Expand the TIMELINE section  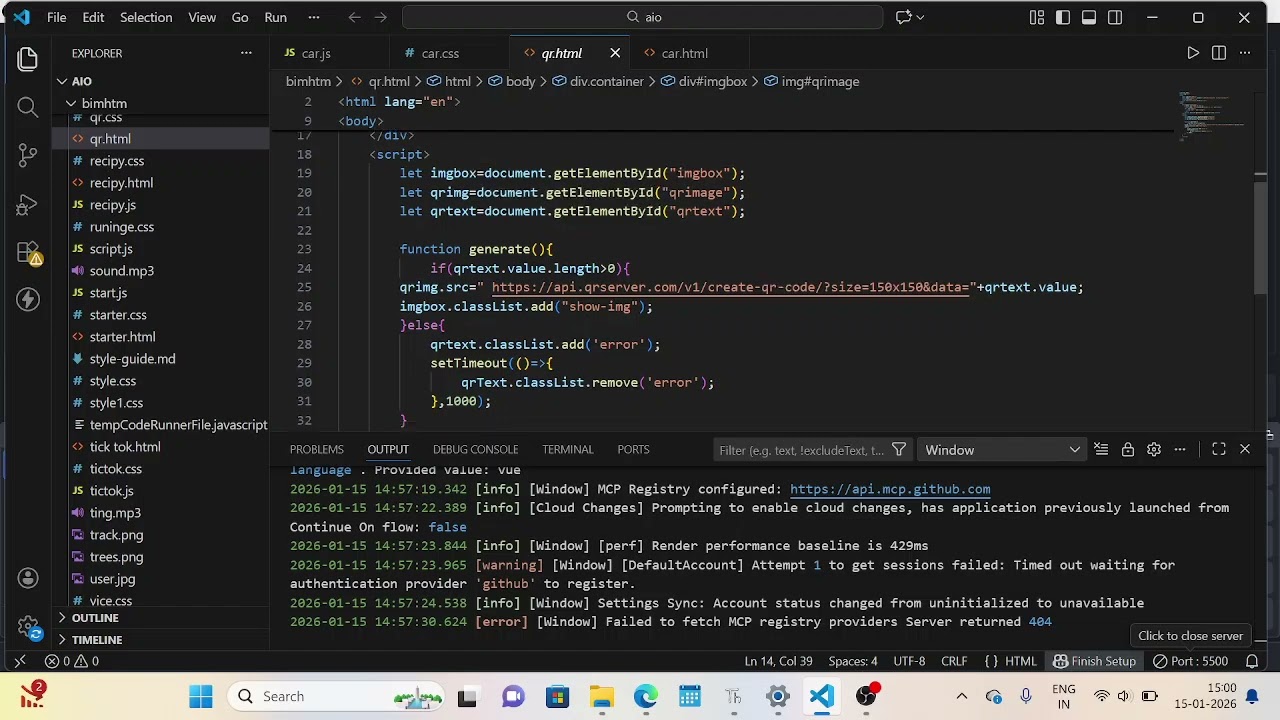click(160, 640)
